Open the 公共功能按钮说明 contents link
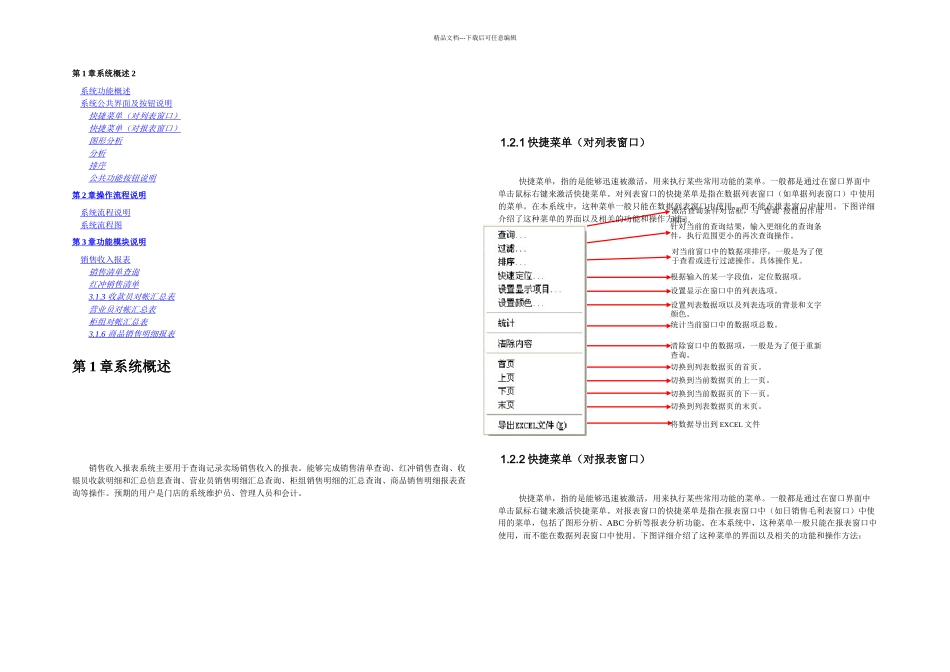 click(x=122, y=178)
